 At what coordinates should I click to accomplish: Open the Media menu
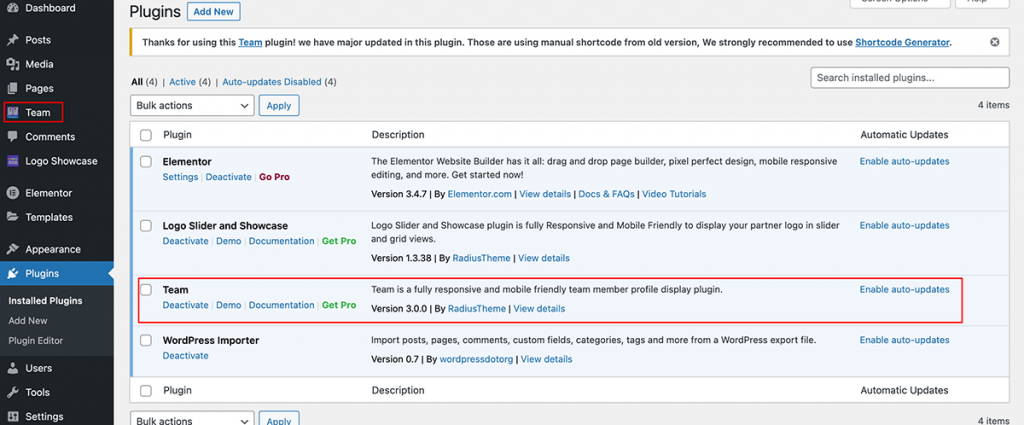[x=39, y=64]
